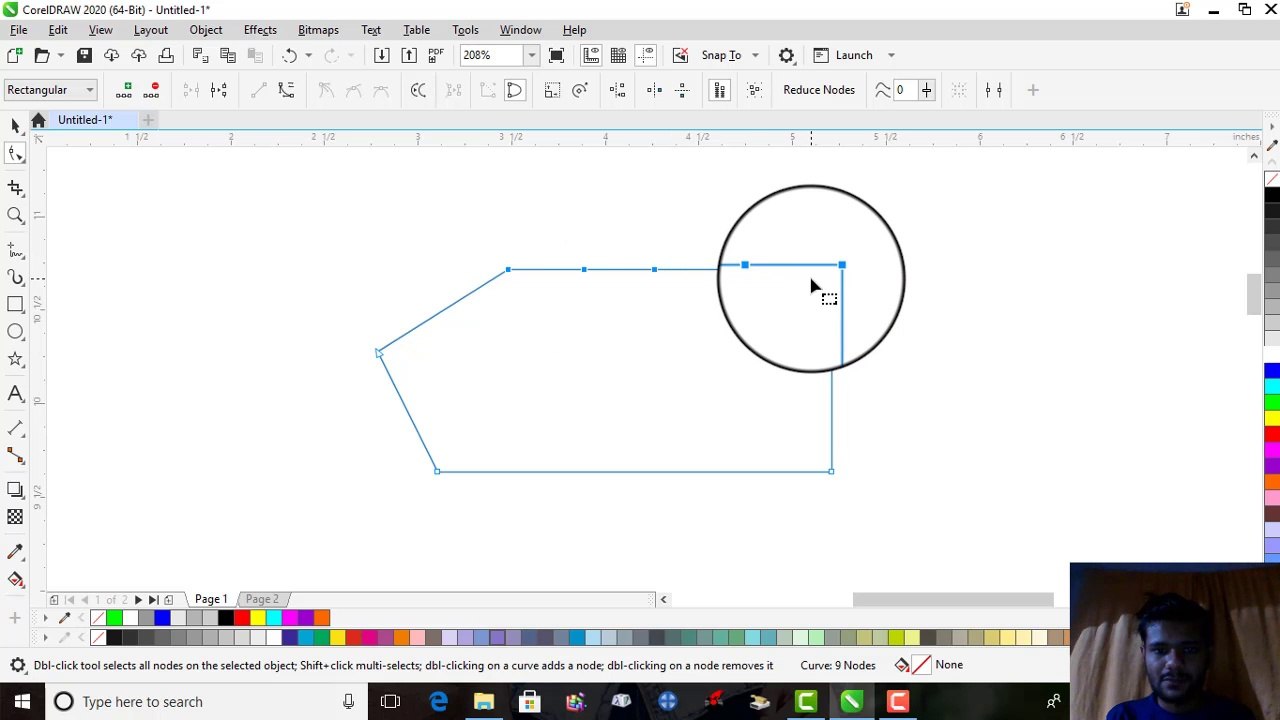Open the Windows Start menu
Viewport: 1280px width, 720px height.
[x=22, y=702]
